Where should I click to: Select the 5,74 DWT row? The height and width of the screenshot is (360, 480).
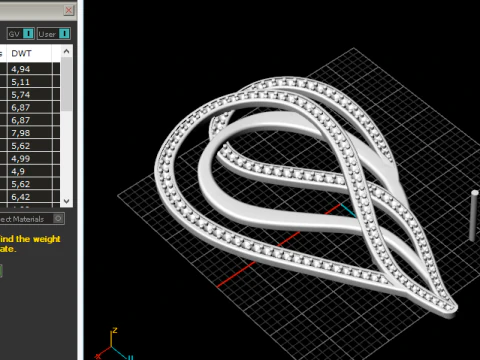[x=30, y=95]
